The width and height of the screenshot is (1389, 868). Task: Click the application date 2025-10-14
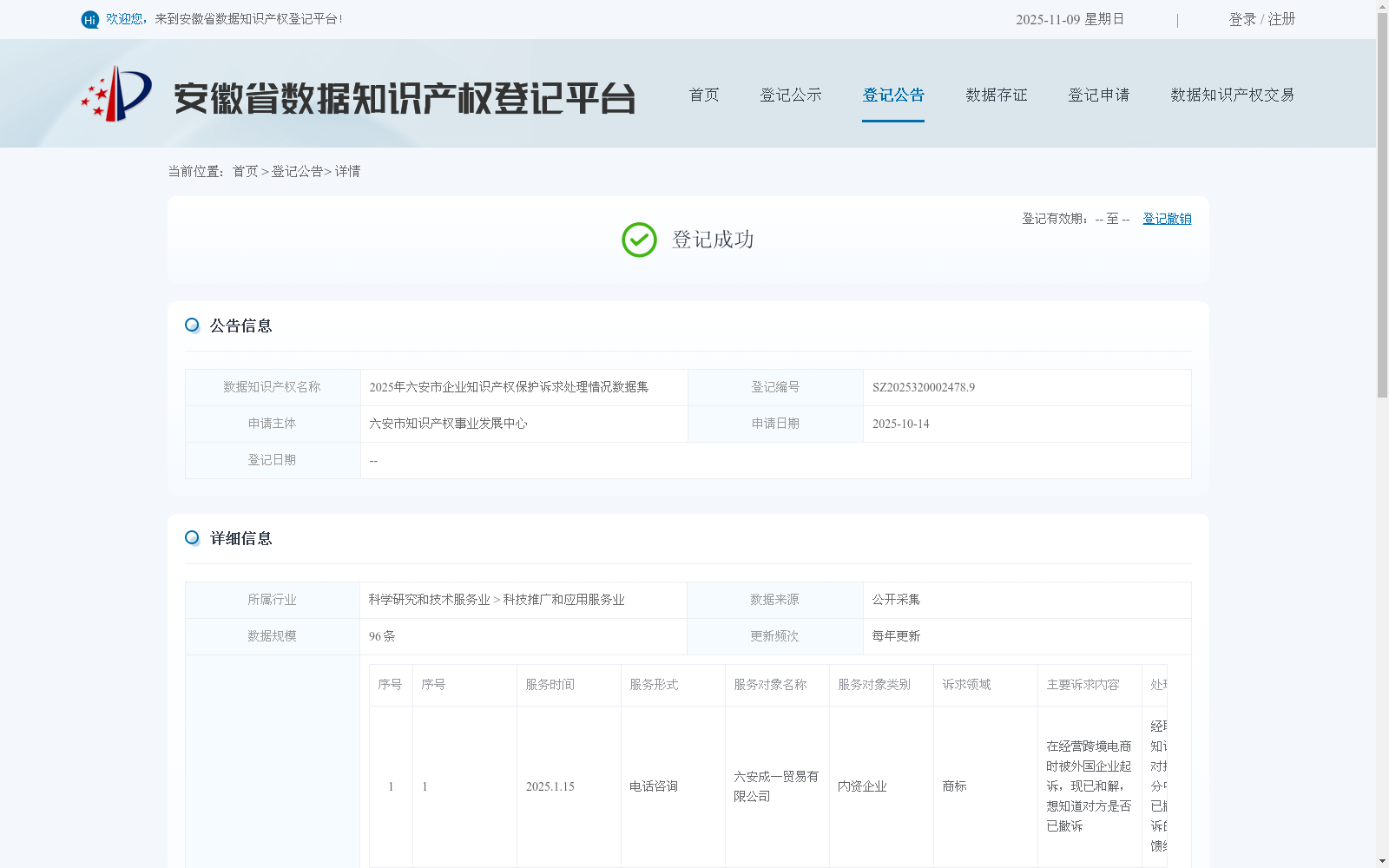901,424
